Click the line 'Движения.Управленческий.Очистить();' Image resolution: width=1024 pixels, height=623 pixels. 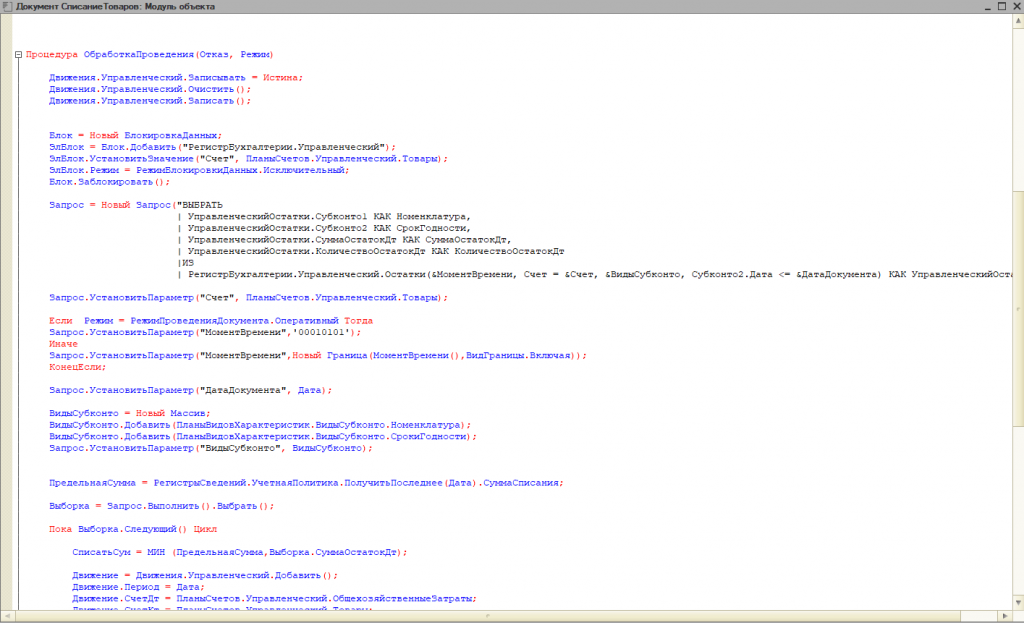click(x=150, y=89)
